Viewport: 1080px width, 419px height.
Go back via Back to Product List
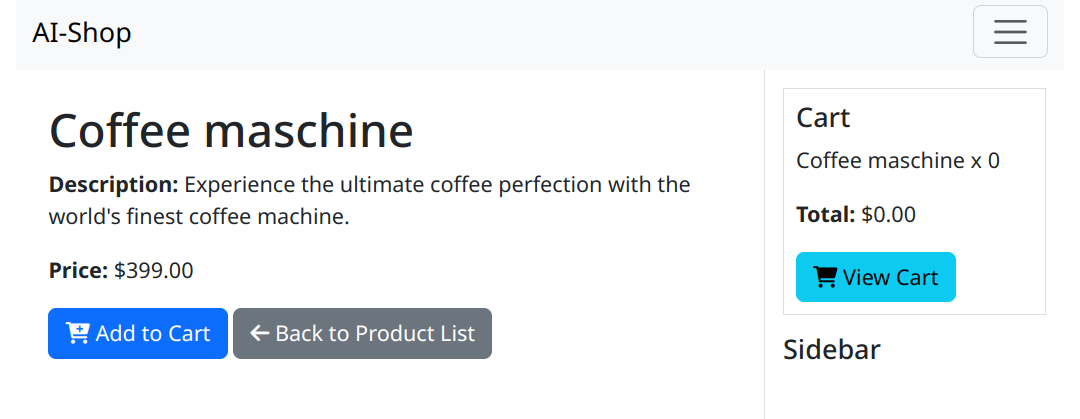tap(362, 334)
